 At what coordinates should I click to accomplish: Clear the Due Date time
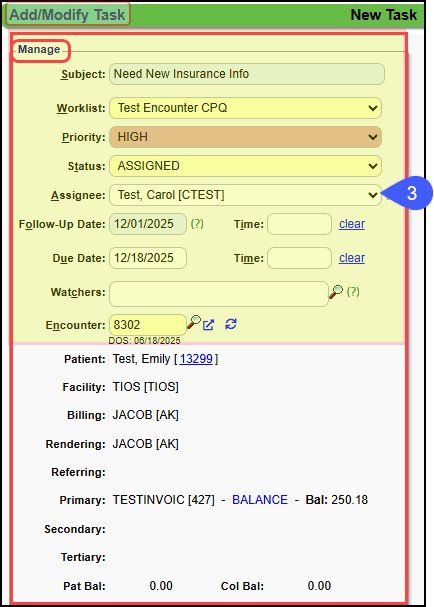tap(352, 258)
